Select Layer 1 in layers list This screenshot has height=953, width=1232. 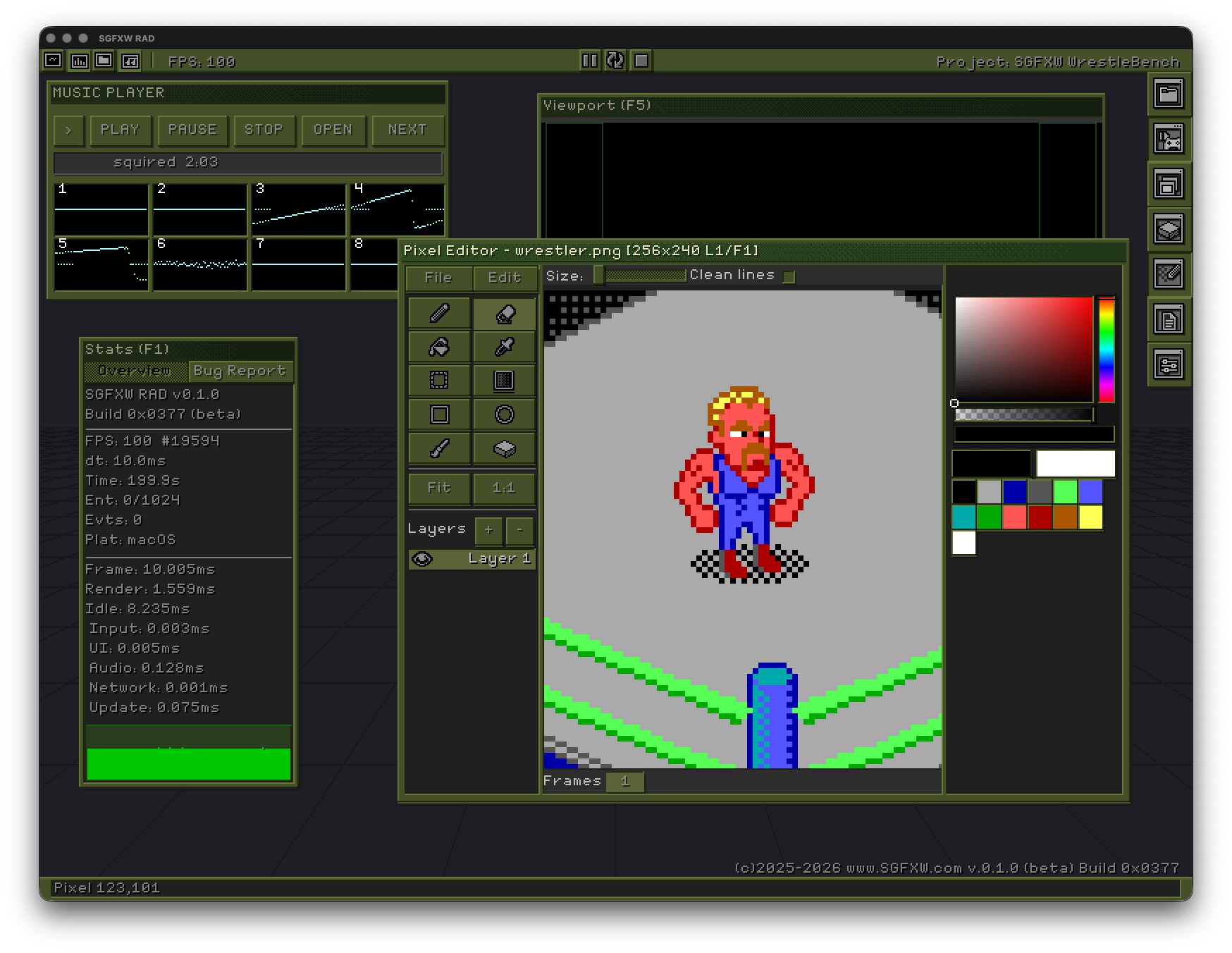(472, 559)
